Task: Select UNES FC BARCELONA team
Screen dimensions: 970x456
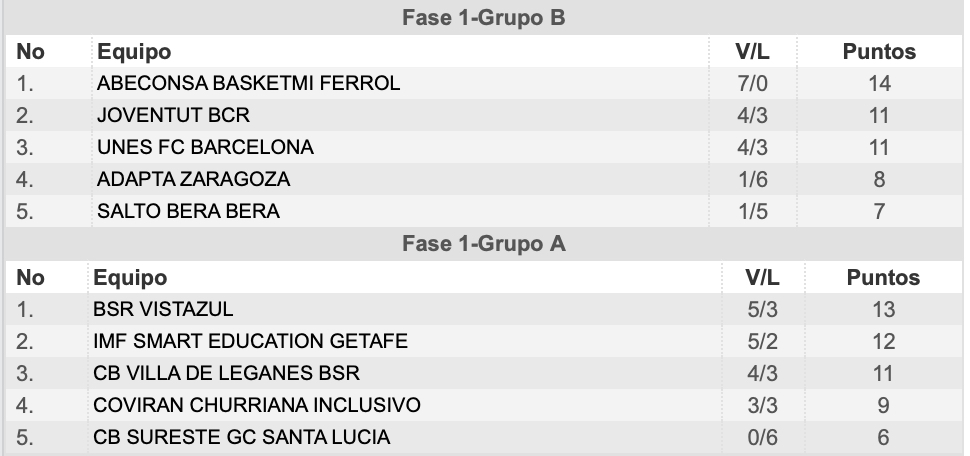Action: (205, 147)
